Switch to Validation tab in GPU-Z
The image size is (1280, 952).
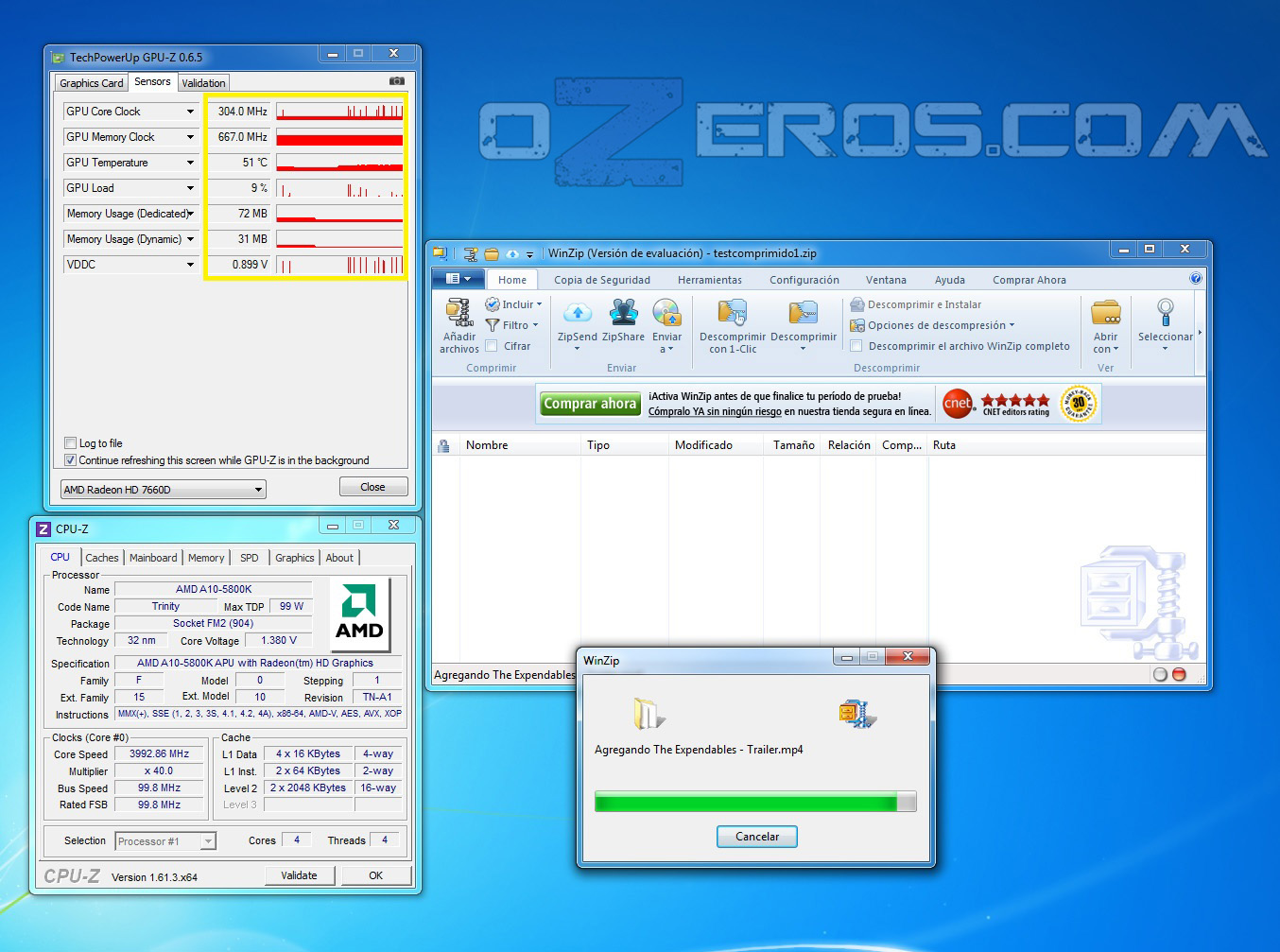click(203, 83)
